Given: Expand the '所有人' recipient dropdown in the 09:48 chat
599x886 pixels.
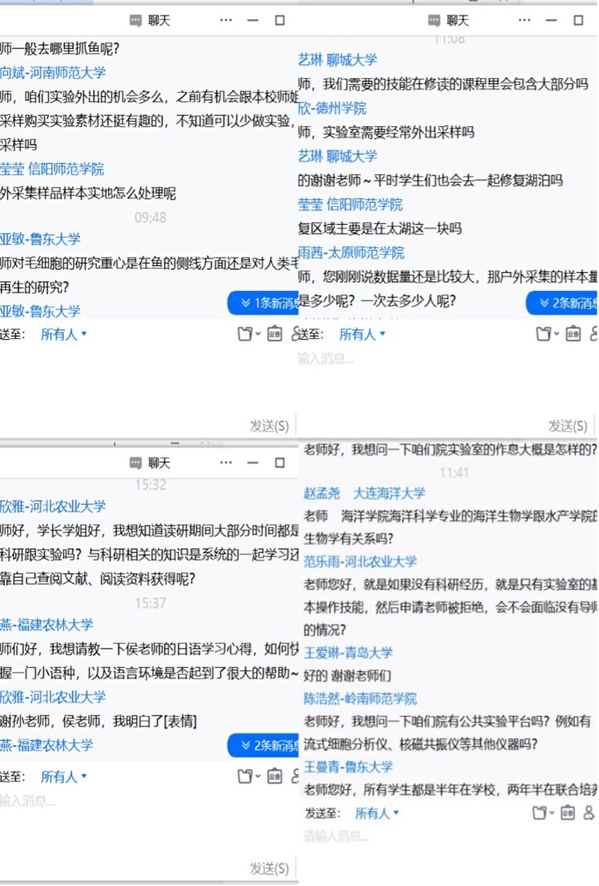Looking at the screenshot, I should (63, 335).
